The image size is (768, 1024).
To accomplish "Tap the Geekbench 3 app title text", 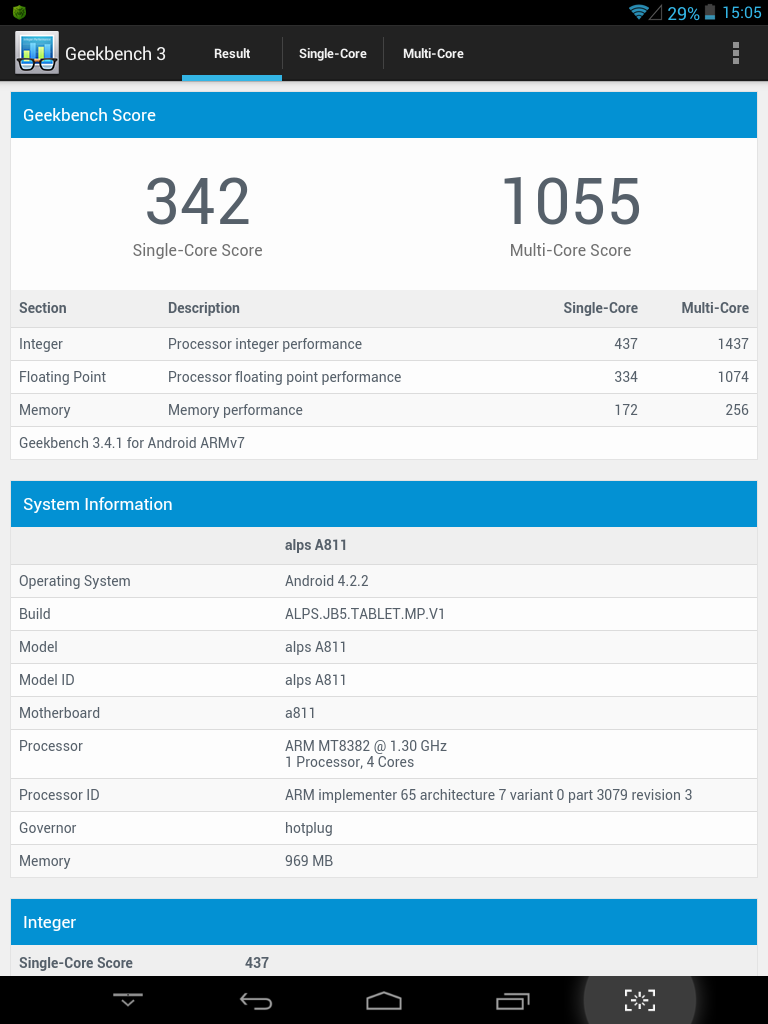I will [x=116, y=54].
